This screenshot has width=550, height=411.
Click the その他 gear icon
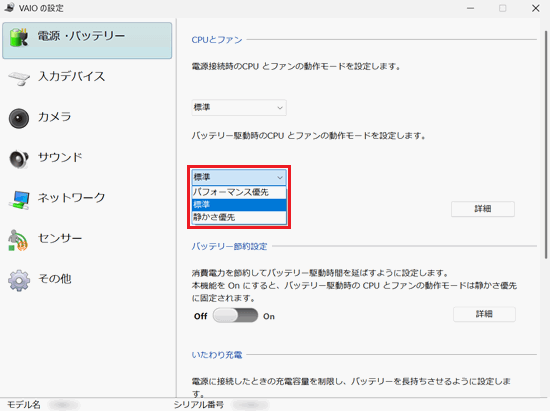[19, 281]
